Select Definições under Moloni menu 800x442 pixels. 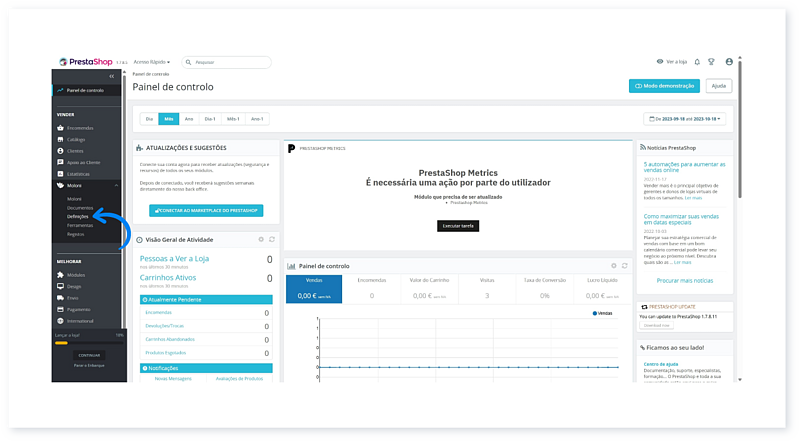(x=78, y=216)
